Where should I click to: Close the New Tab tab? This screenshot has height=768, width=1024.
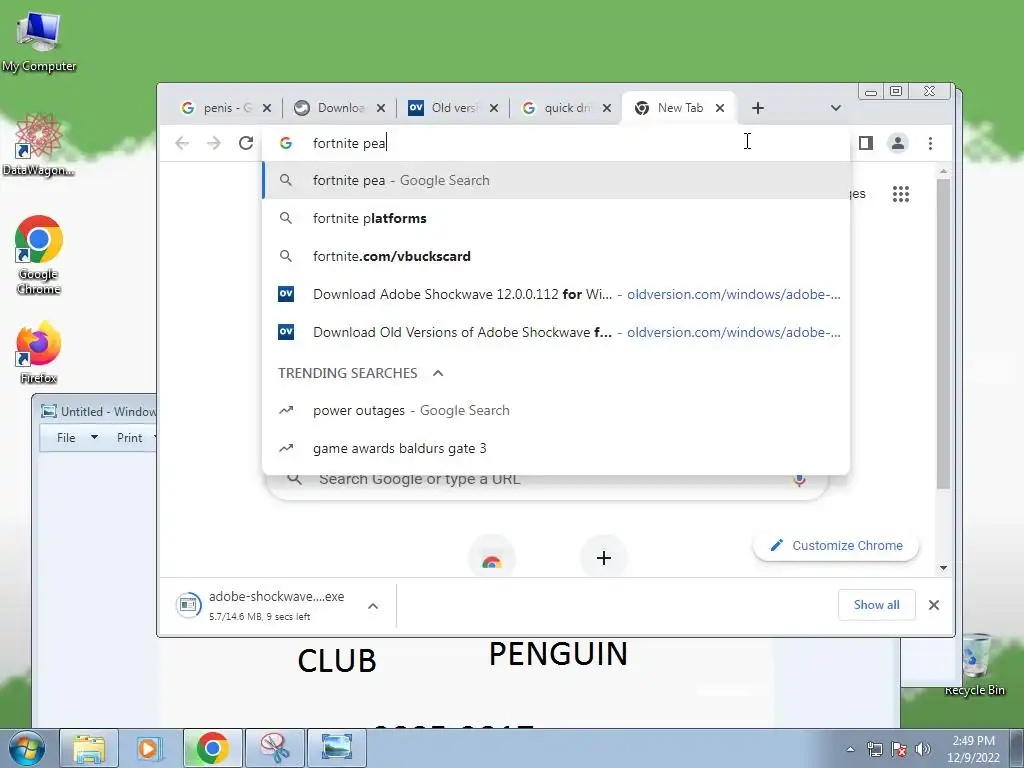click(720, 108)
